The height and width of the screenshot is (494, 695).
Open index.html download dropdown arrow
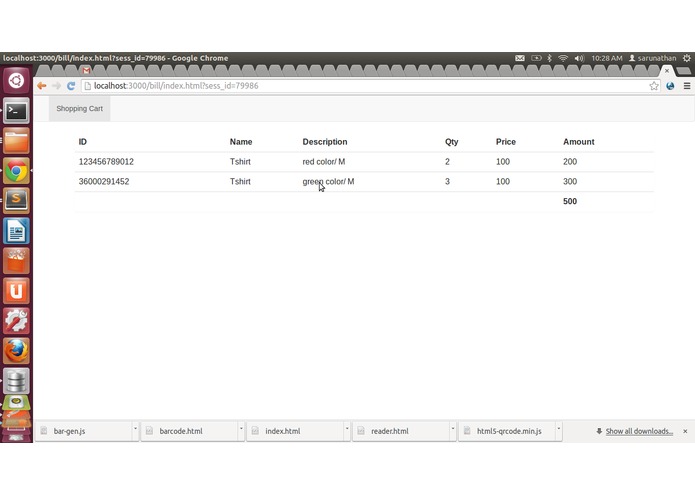347,428
